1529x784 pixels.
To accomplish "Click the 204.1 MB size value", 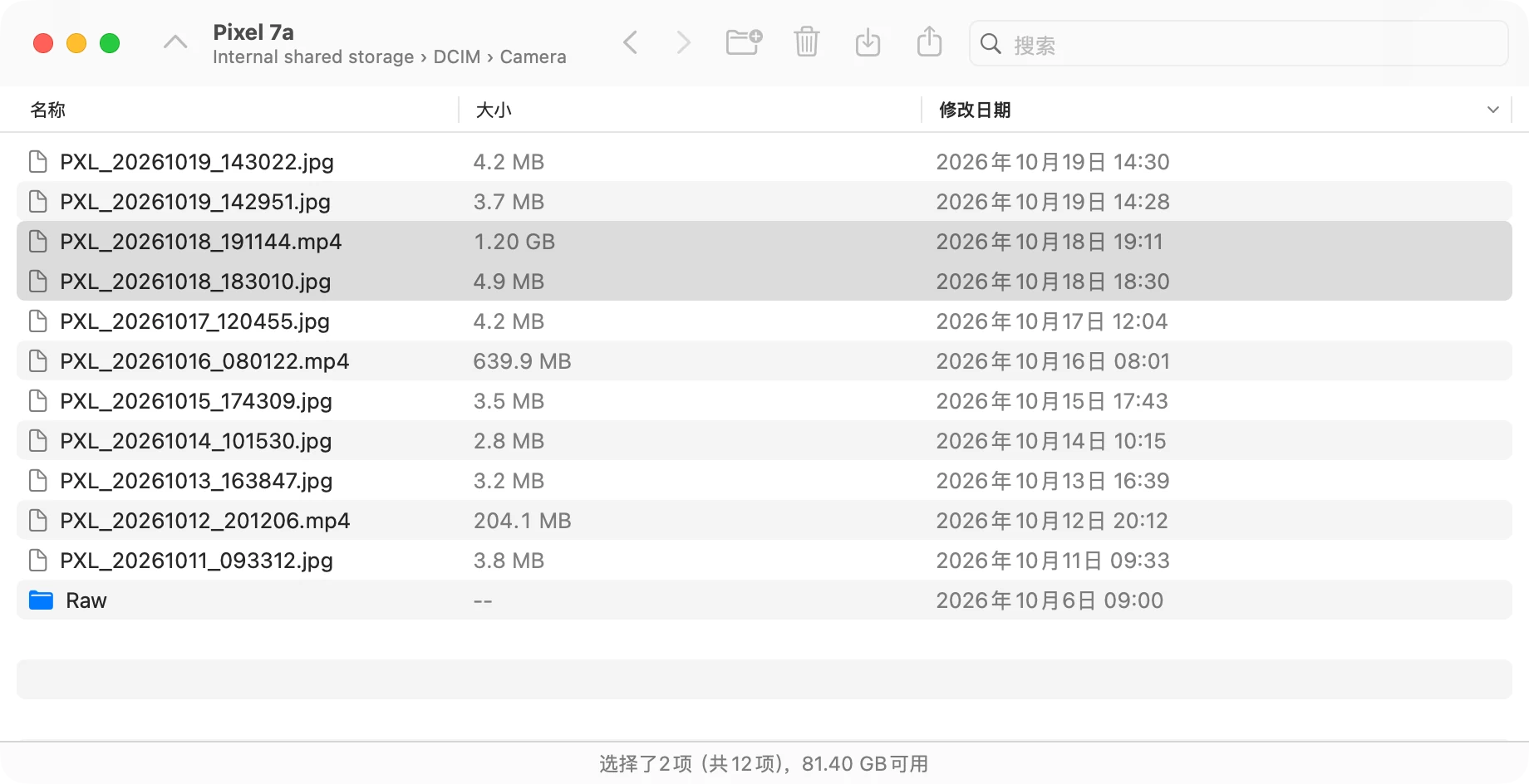I will point(523,520).
